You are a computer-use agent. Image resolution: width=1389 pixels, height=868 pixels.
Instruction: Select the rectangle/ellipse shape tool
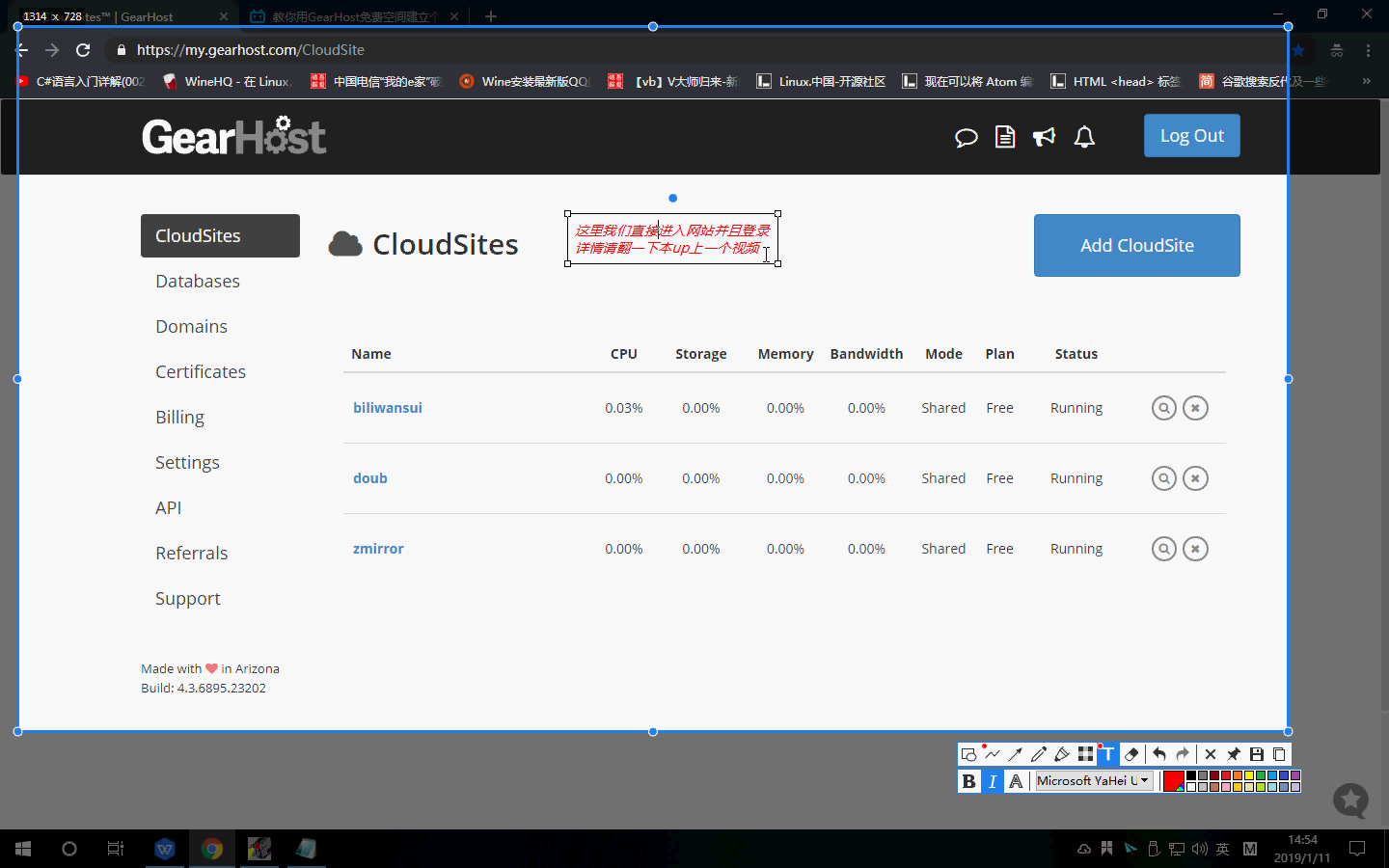click(x=969, y=754)
